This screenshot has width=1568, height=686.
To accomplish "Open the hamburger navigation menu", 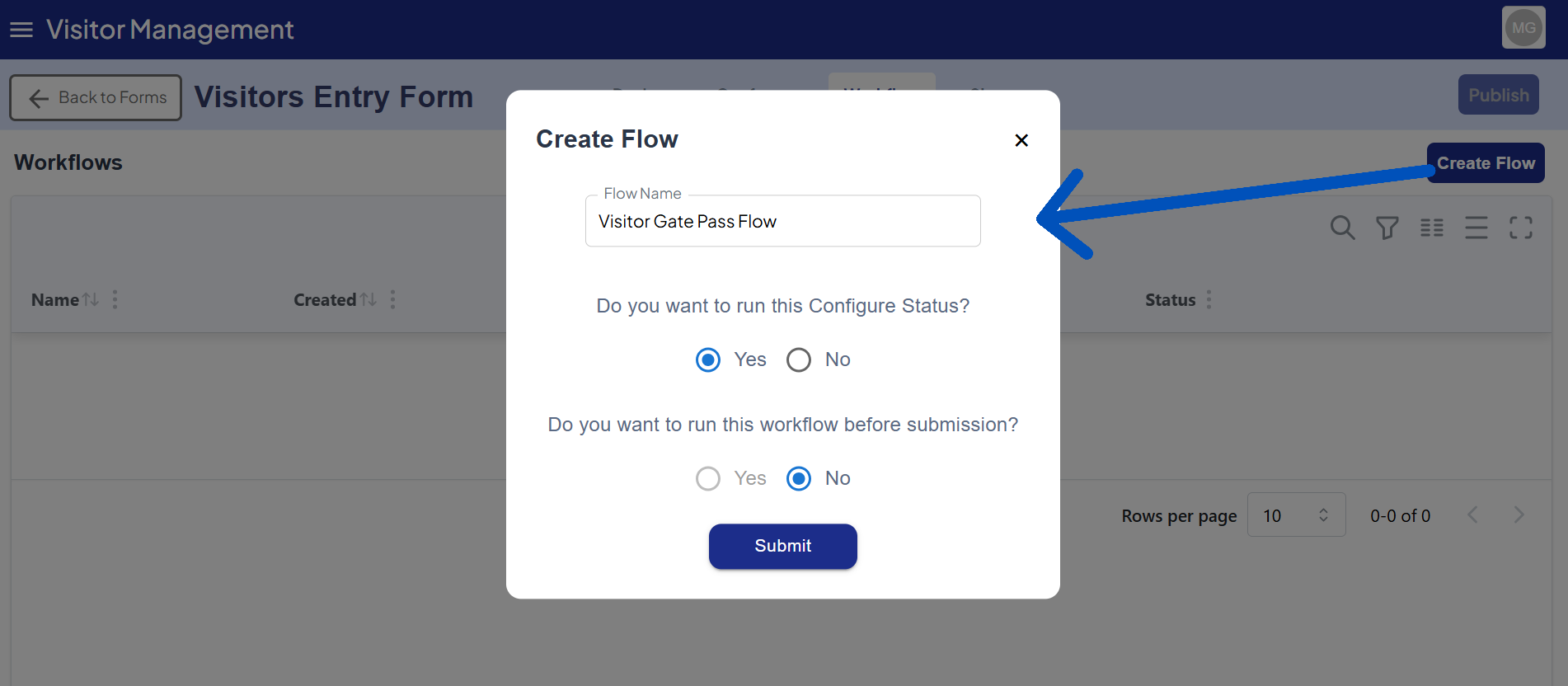I will (21, 30).
